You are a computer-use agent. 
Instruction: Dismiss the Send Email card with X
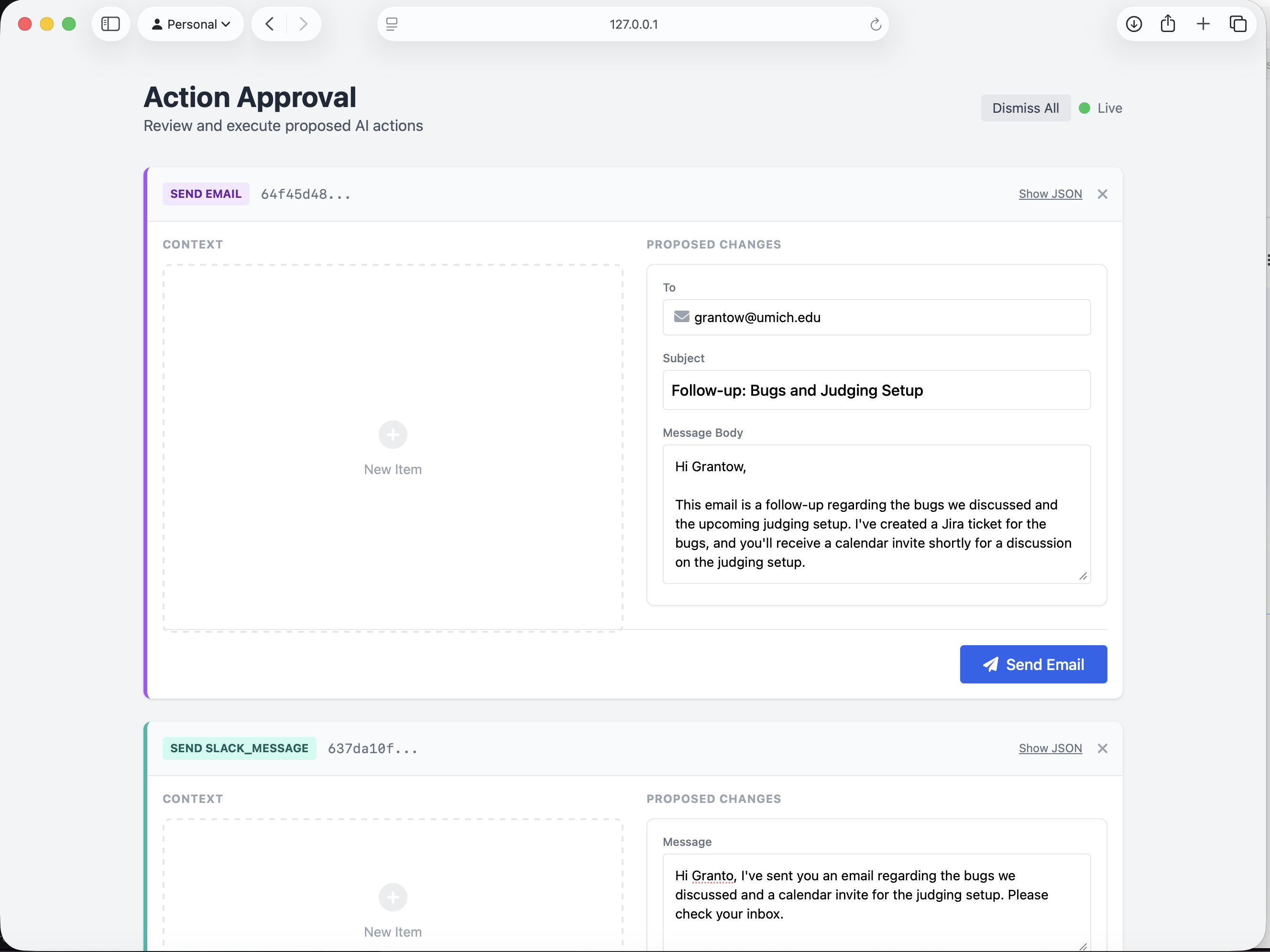point(1102,194)
